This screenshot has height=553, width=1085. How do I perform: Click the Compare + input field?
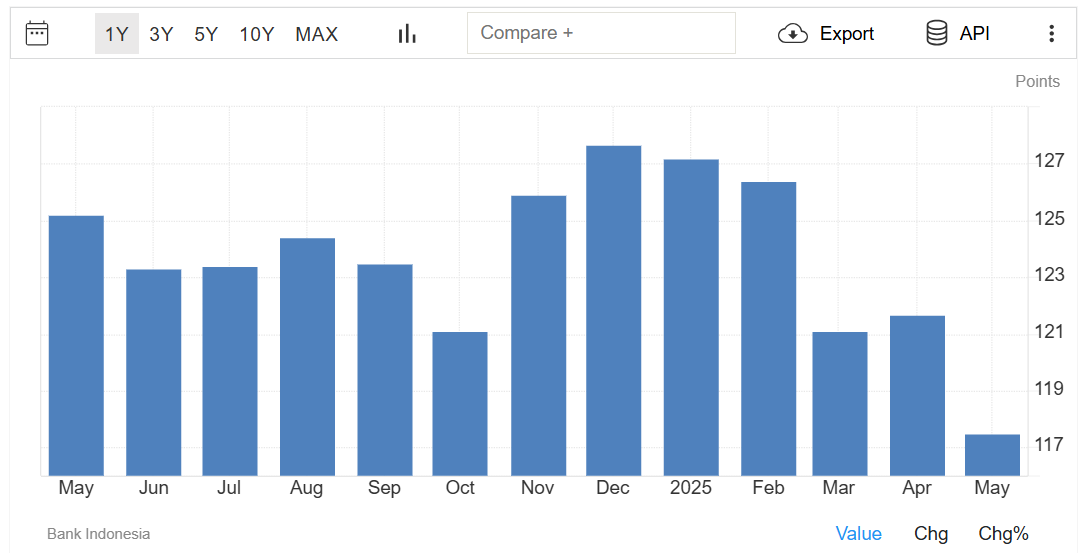[x=601, y=33]
